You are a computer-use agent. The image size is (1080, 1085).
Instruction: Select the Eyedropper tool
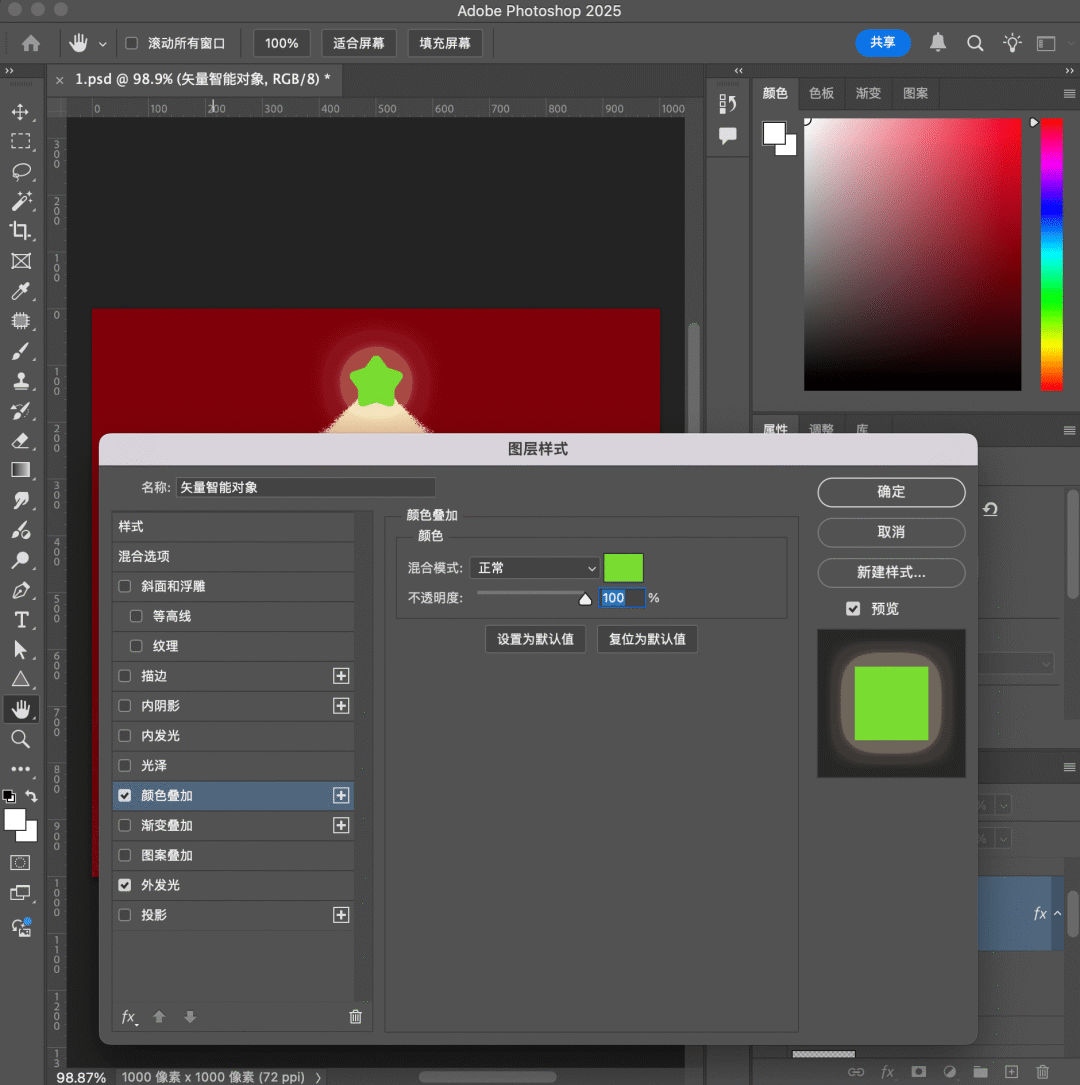[x=20, y=291]
